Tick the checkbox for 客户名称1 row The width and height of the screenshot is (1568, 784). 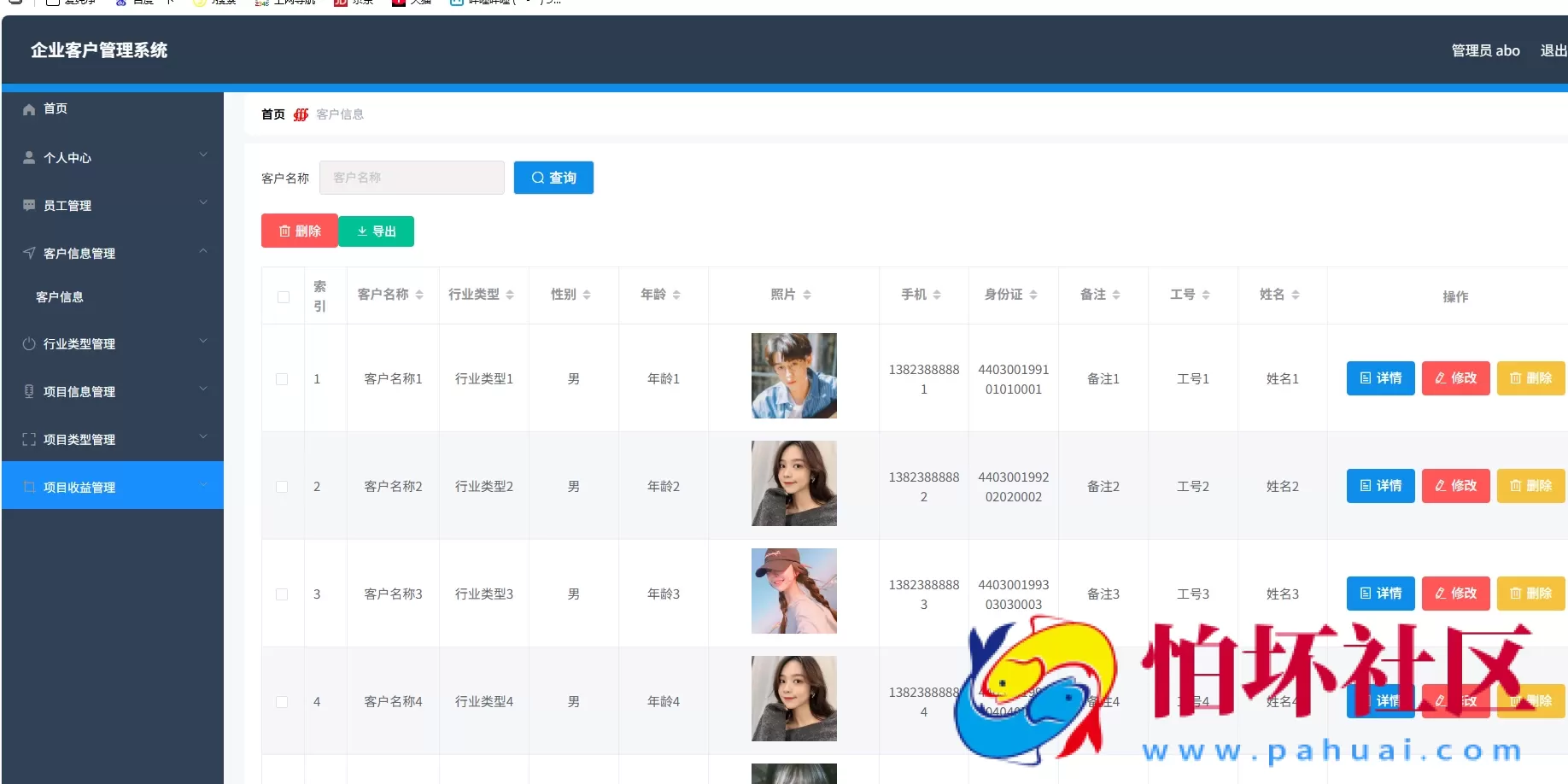(x=282, y=378)
